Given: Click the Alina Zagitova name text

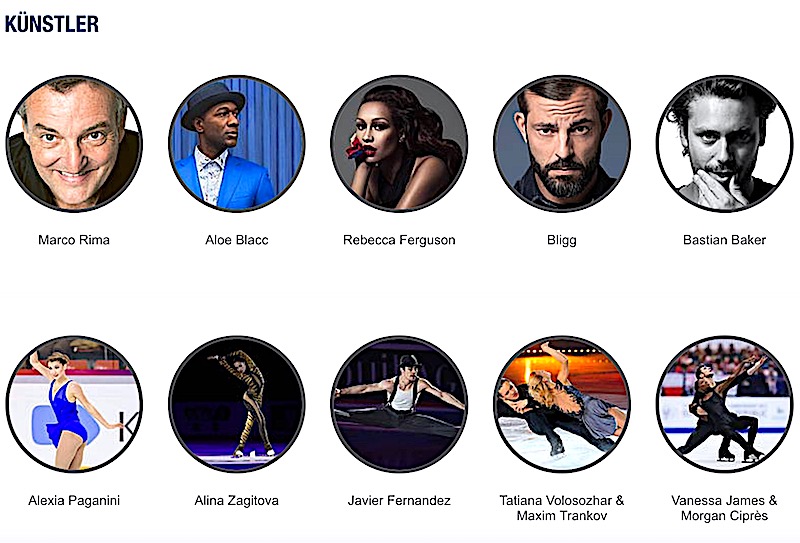Looking at the screenshot, I should pyautogui.click(x=237, y=500).
